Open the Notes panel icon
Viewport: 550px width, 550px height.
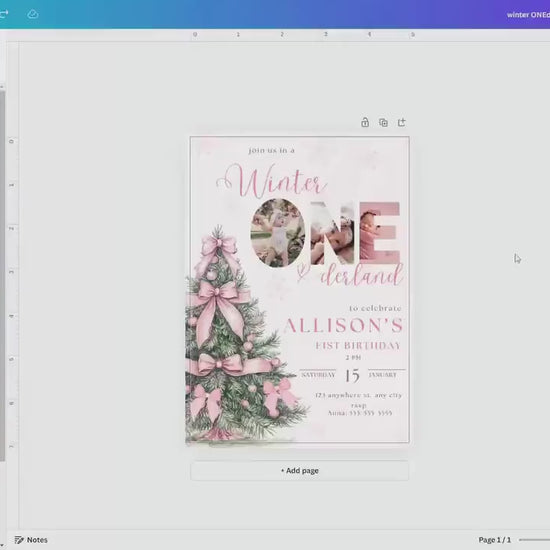(19, 539)
